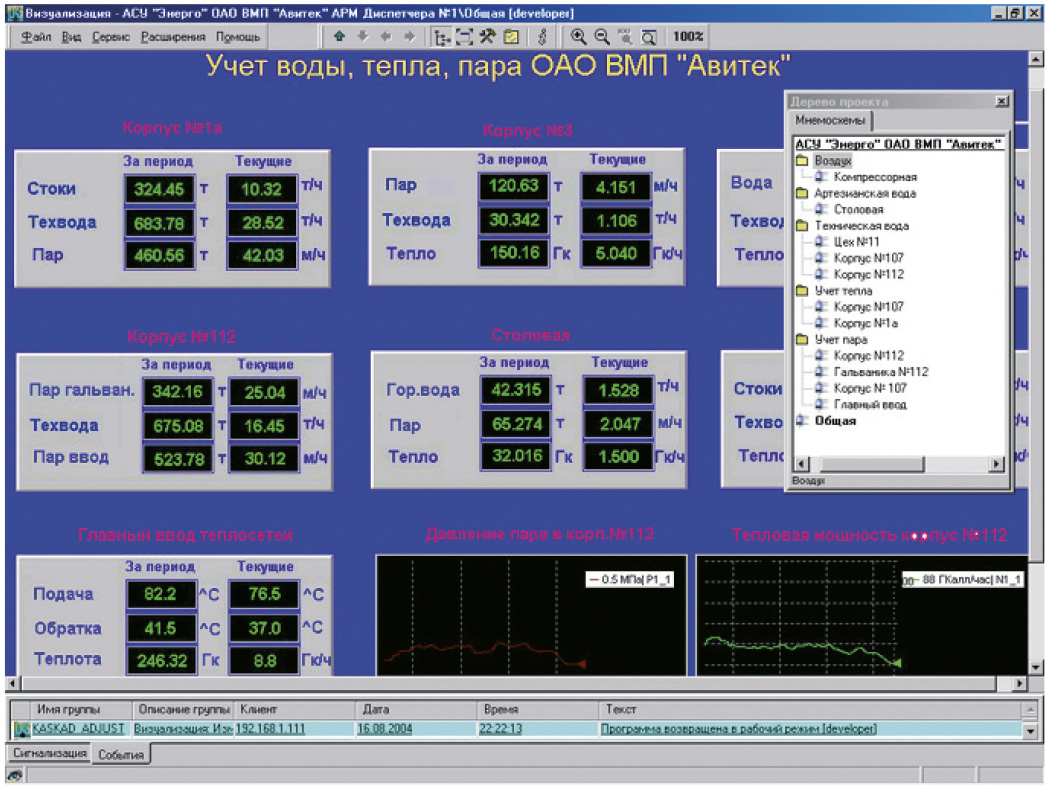Switch to the Сигнализация tab
The width and height of the screenshot is (1049, 788).
tap(50, 753)
